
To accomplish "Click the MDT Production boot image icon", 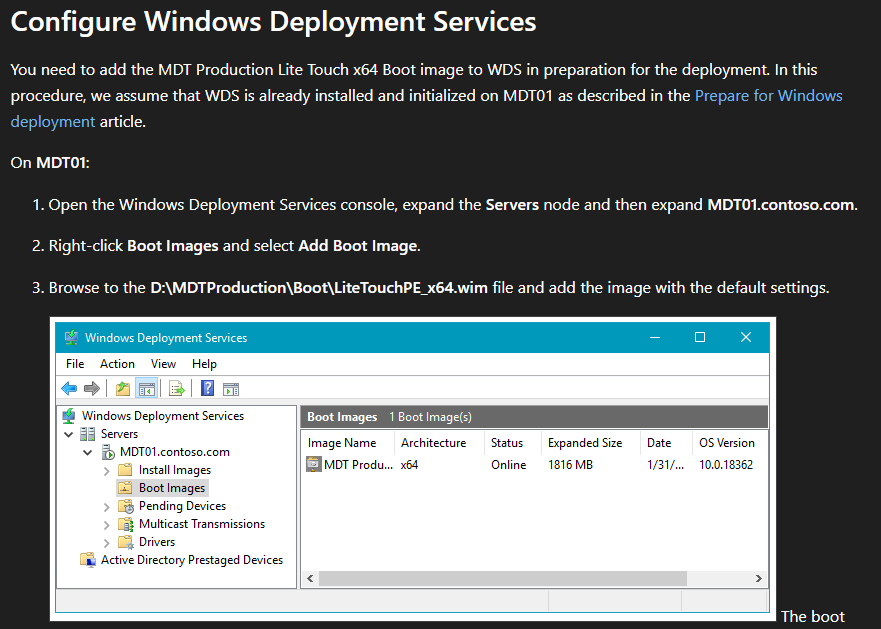I will 314,465.
